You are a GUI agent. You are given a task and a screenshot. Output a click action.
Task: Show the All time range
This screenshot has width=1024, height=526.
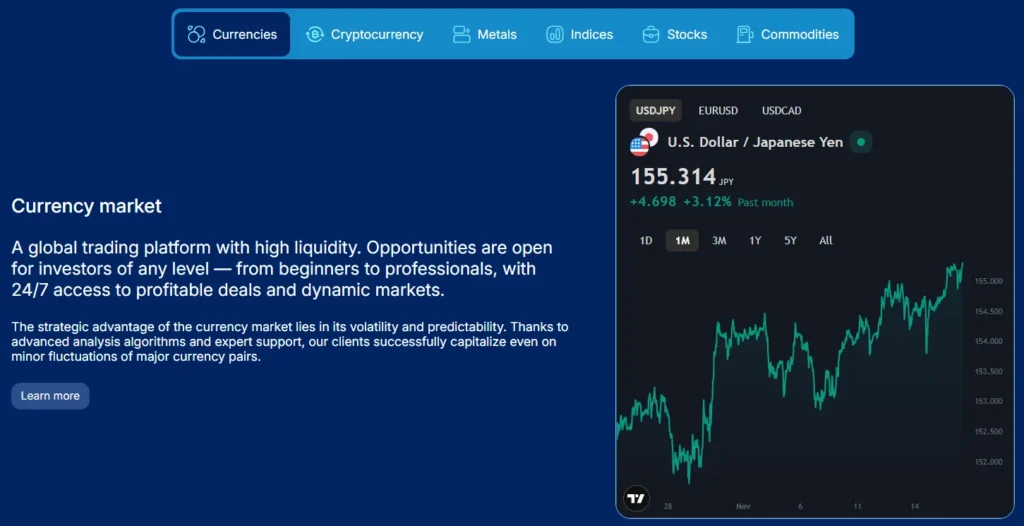click(825, 241)
